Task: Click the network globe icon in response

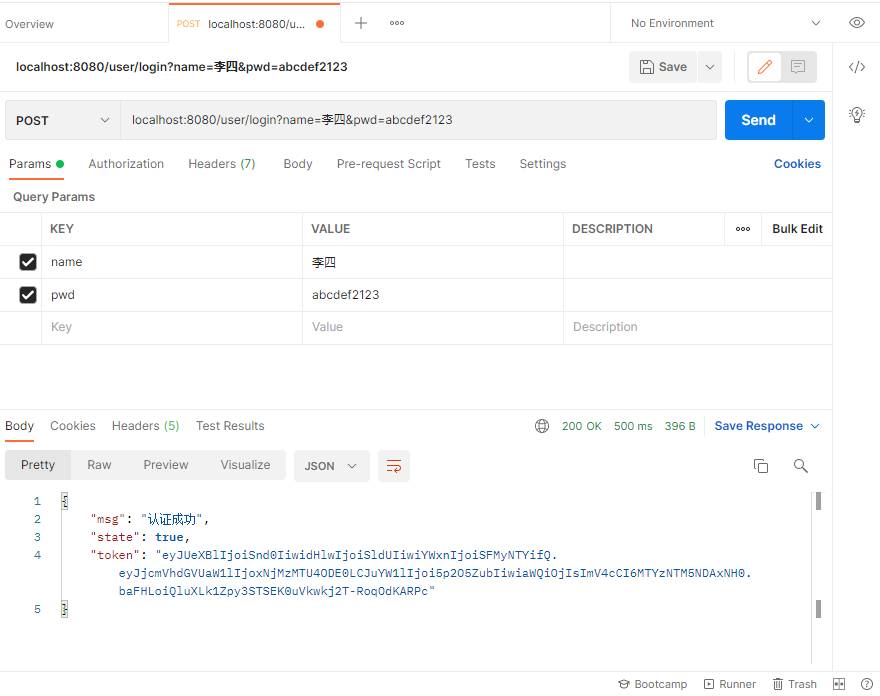Action: (542, 426)
